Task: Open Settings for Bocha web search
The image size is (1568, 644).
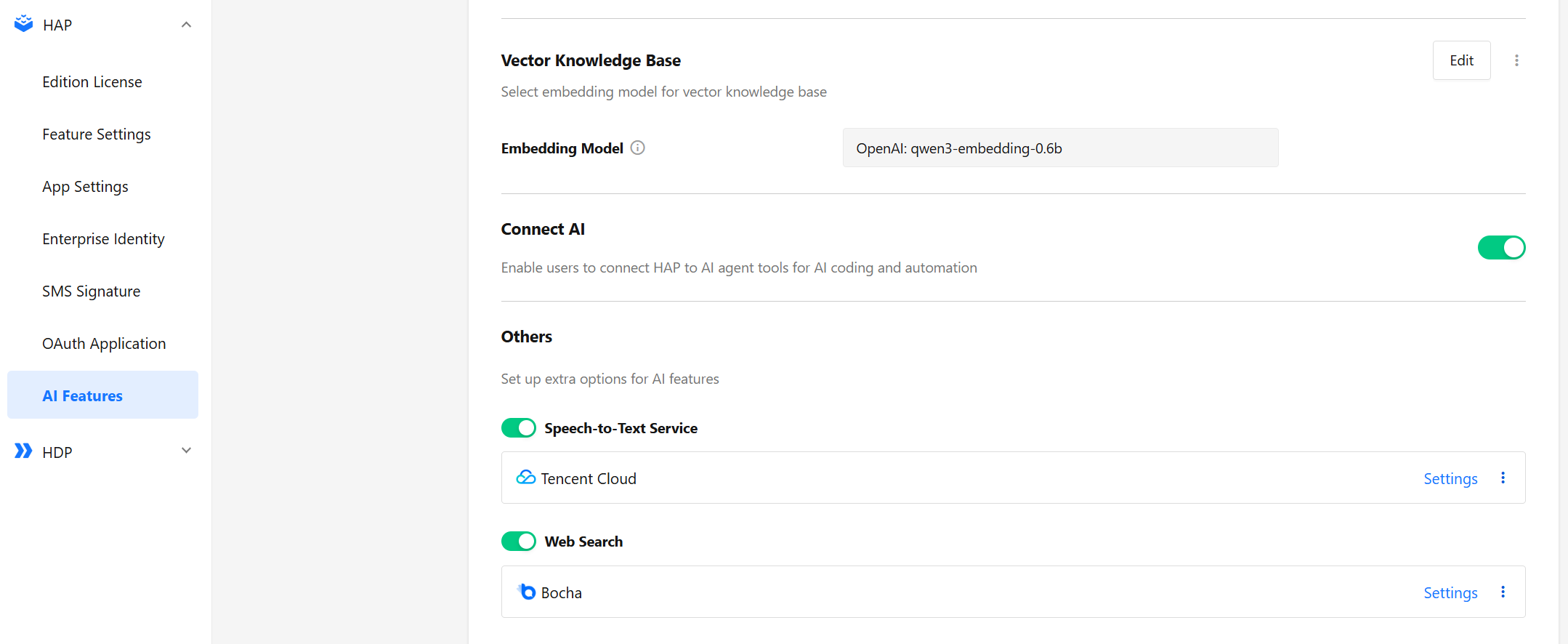Action: [x=1450, y=592]
